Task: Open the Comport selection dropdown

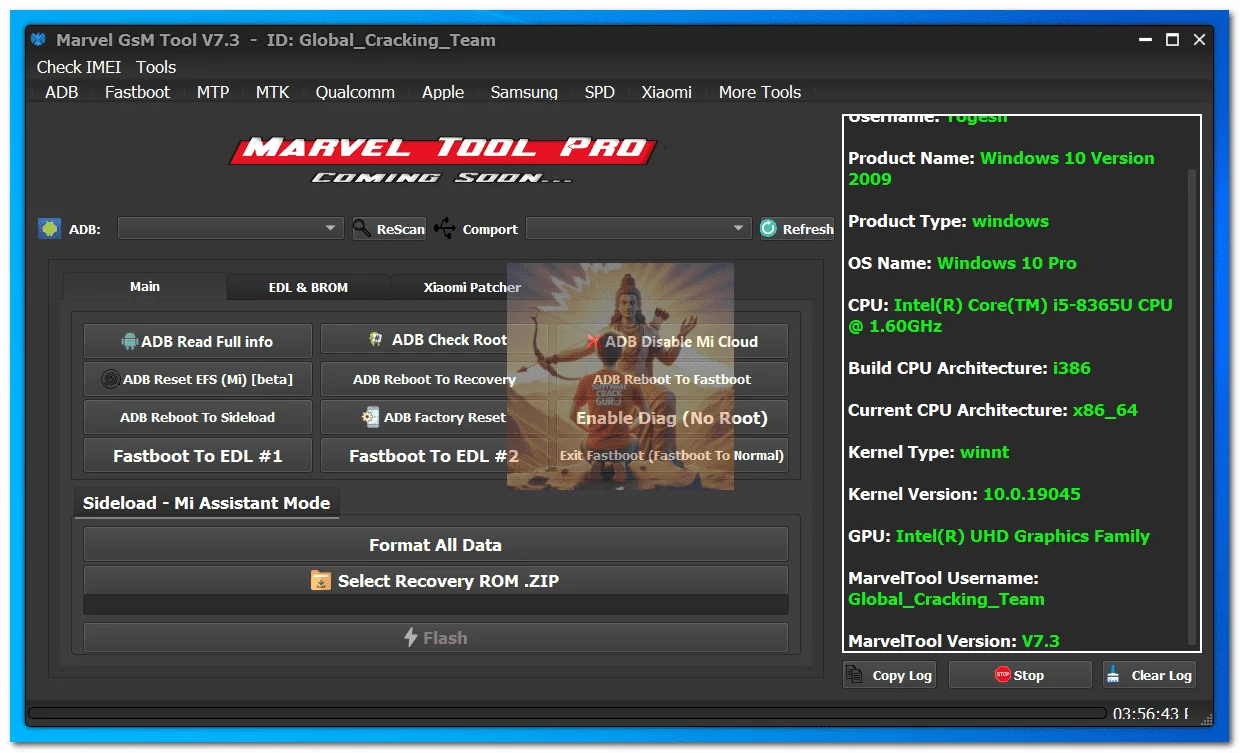Action: click(x=639, y=228)
